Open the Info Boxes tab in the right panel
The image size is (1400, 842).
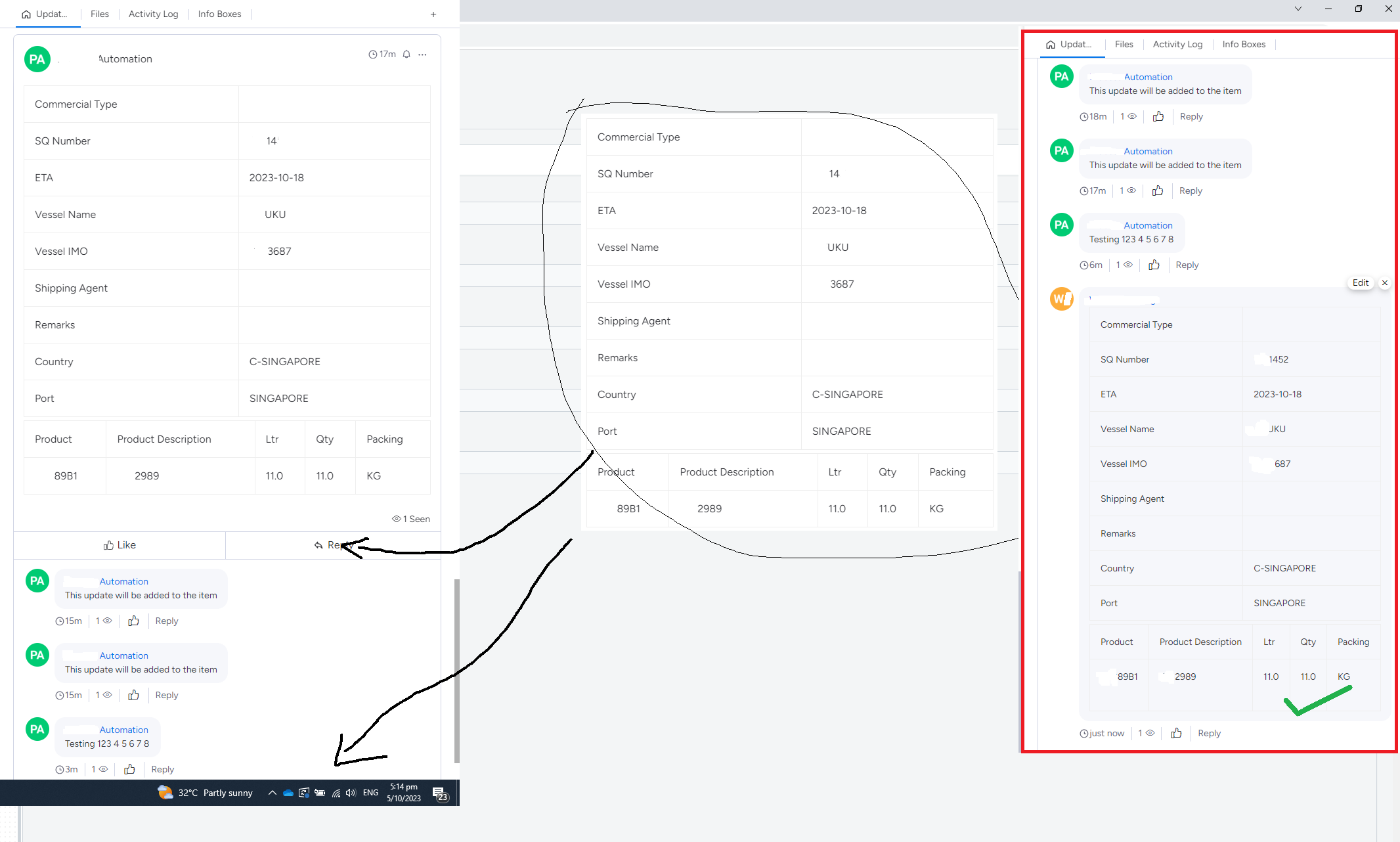tap(1244, 44)
